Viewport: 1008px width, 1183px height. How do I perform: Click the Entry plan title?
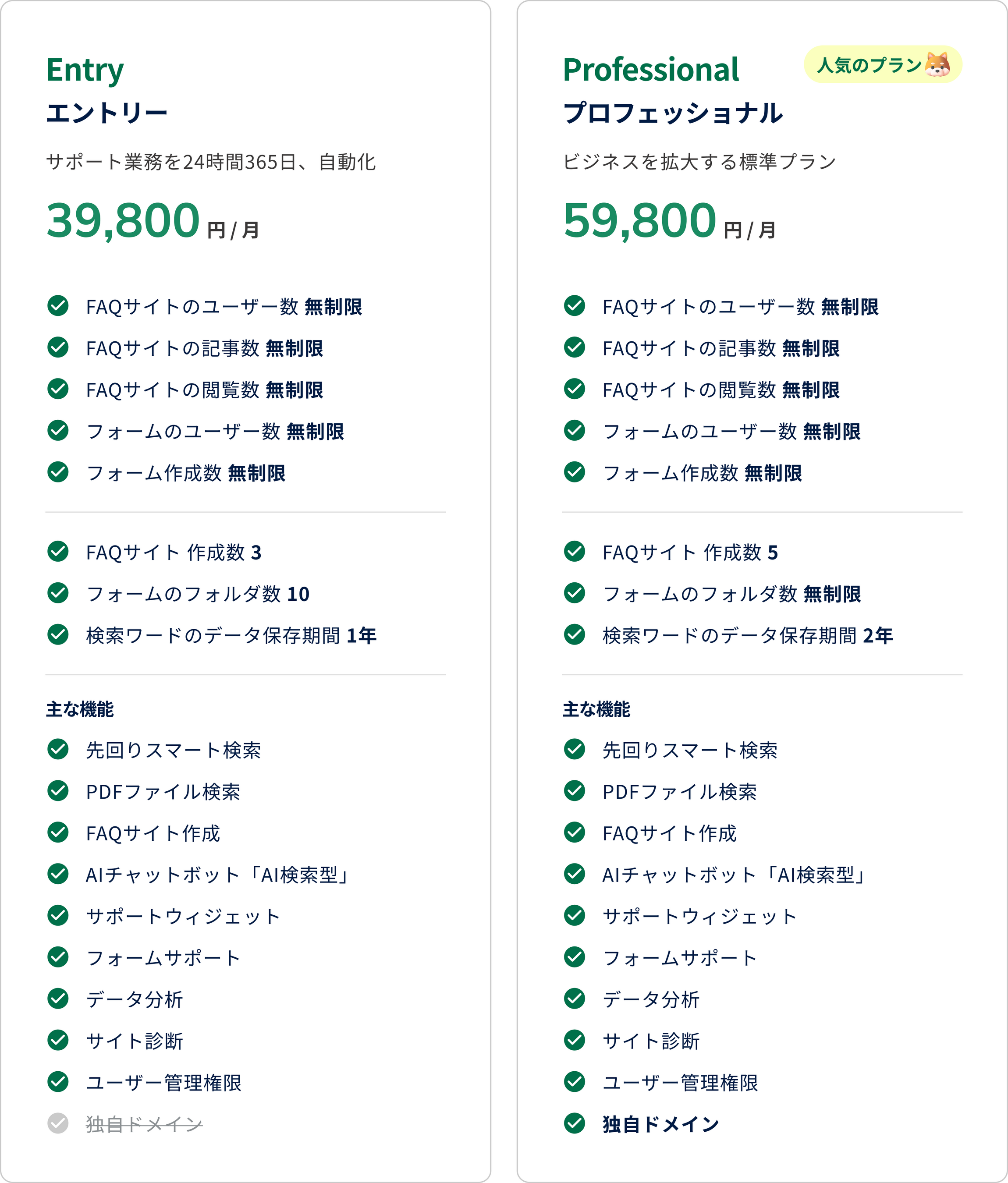(x=85, y=70)
